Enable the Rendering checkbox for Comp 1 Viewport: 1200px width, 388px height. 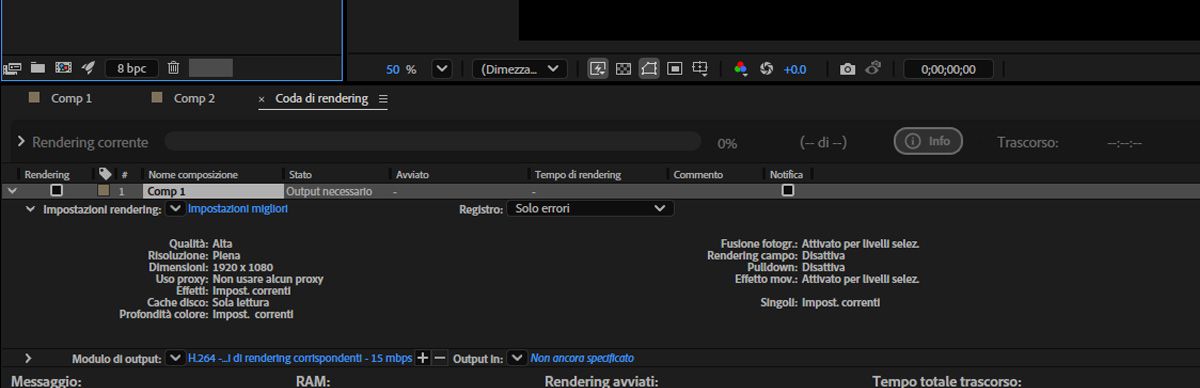point(56,190)
